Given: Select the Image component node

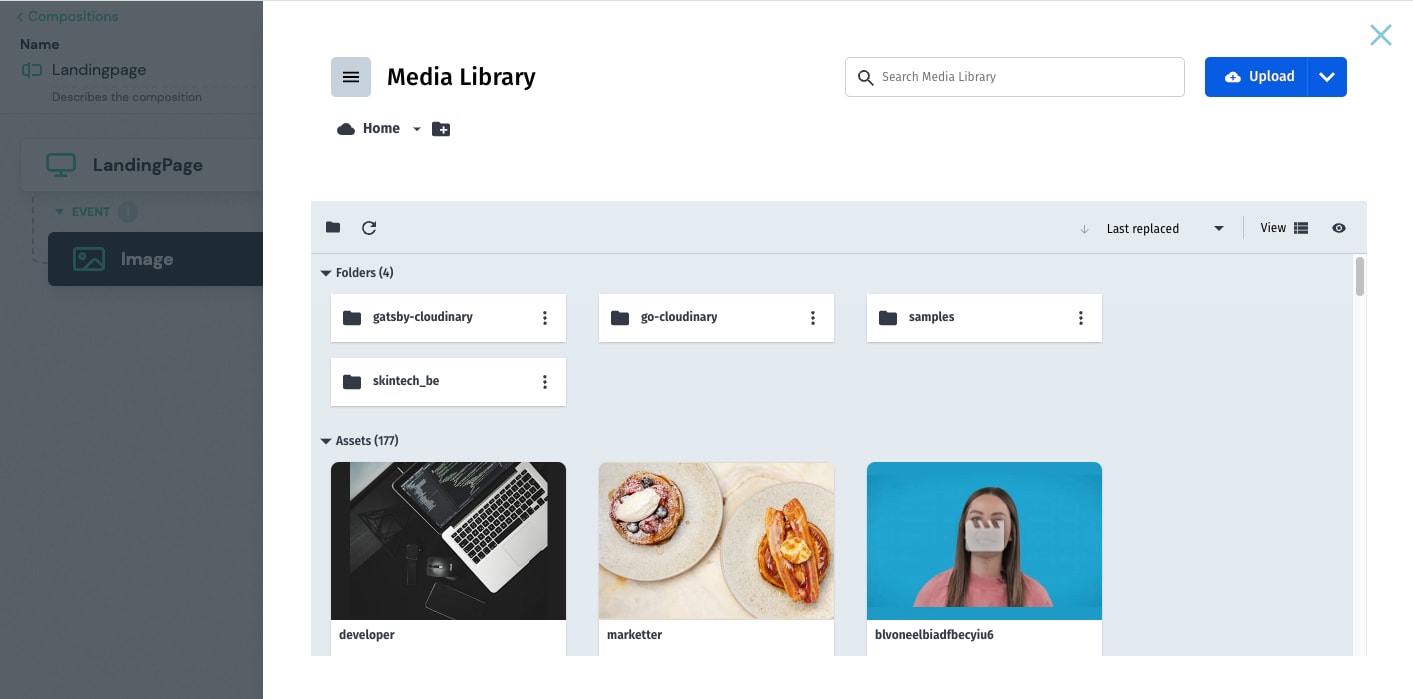Looking at the screenshot, I should 155,259.
